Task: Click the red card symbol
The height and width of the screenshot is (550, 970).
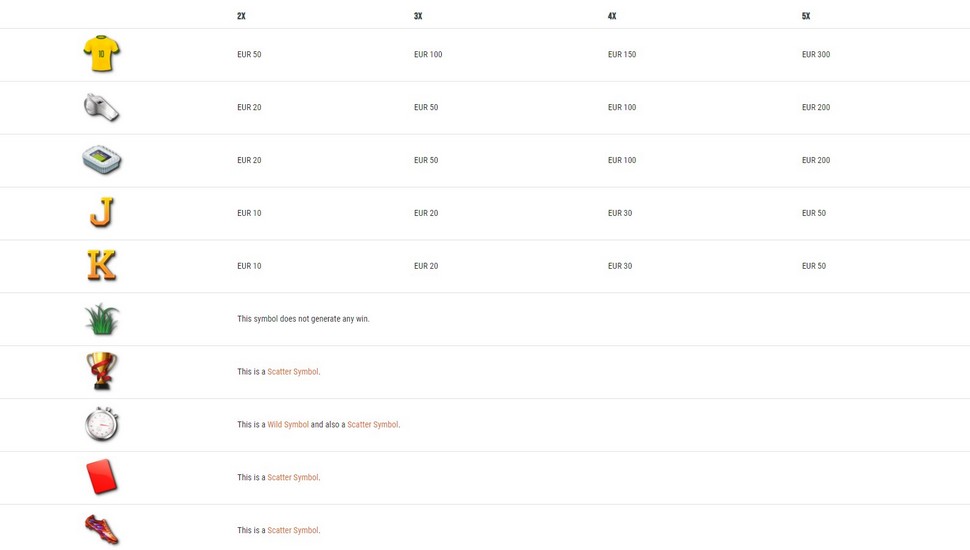Action: 101,477
